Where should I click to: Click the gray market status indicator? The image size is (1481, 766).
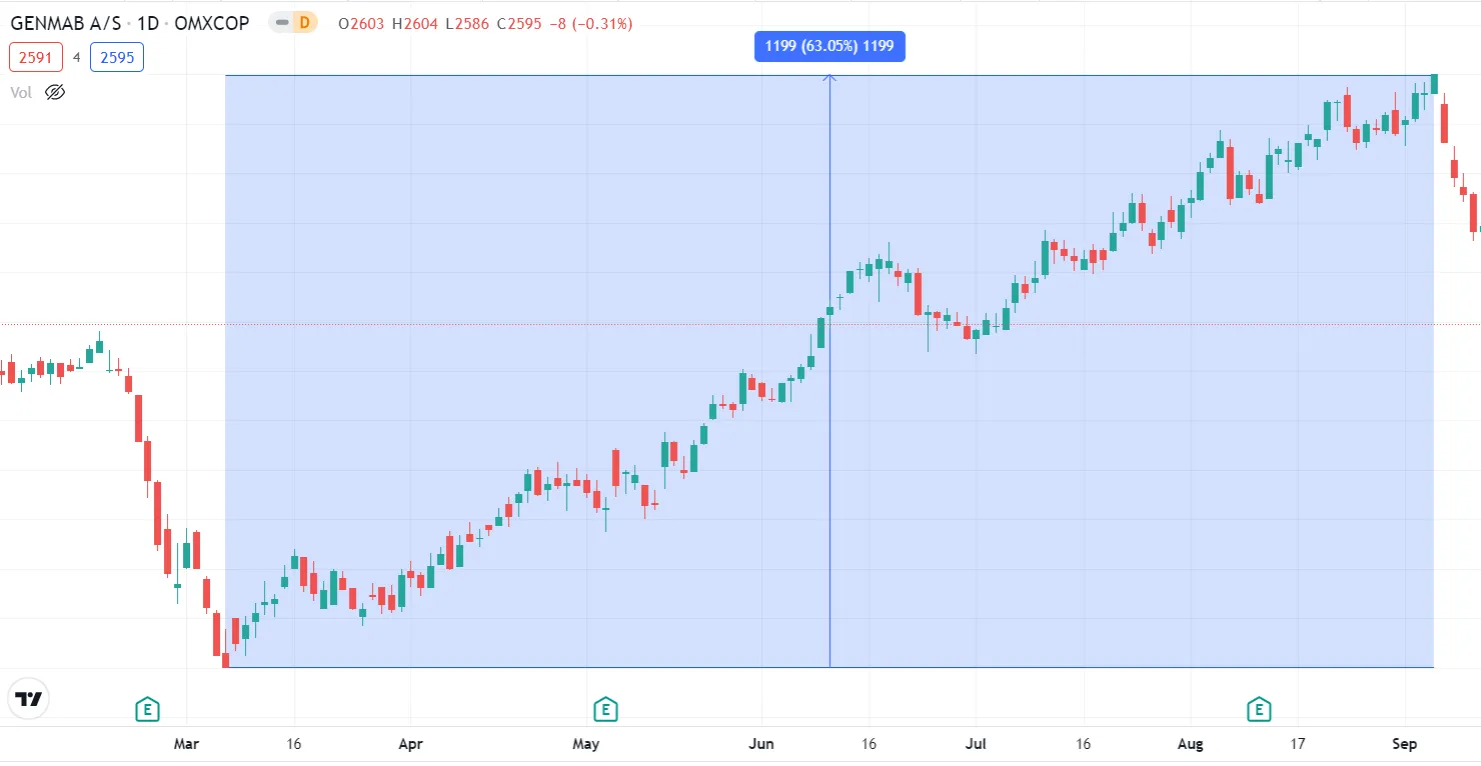282,23
